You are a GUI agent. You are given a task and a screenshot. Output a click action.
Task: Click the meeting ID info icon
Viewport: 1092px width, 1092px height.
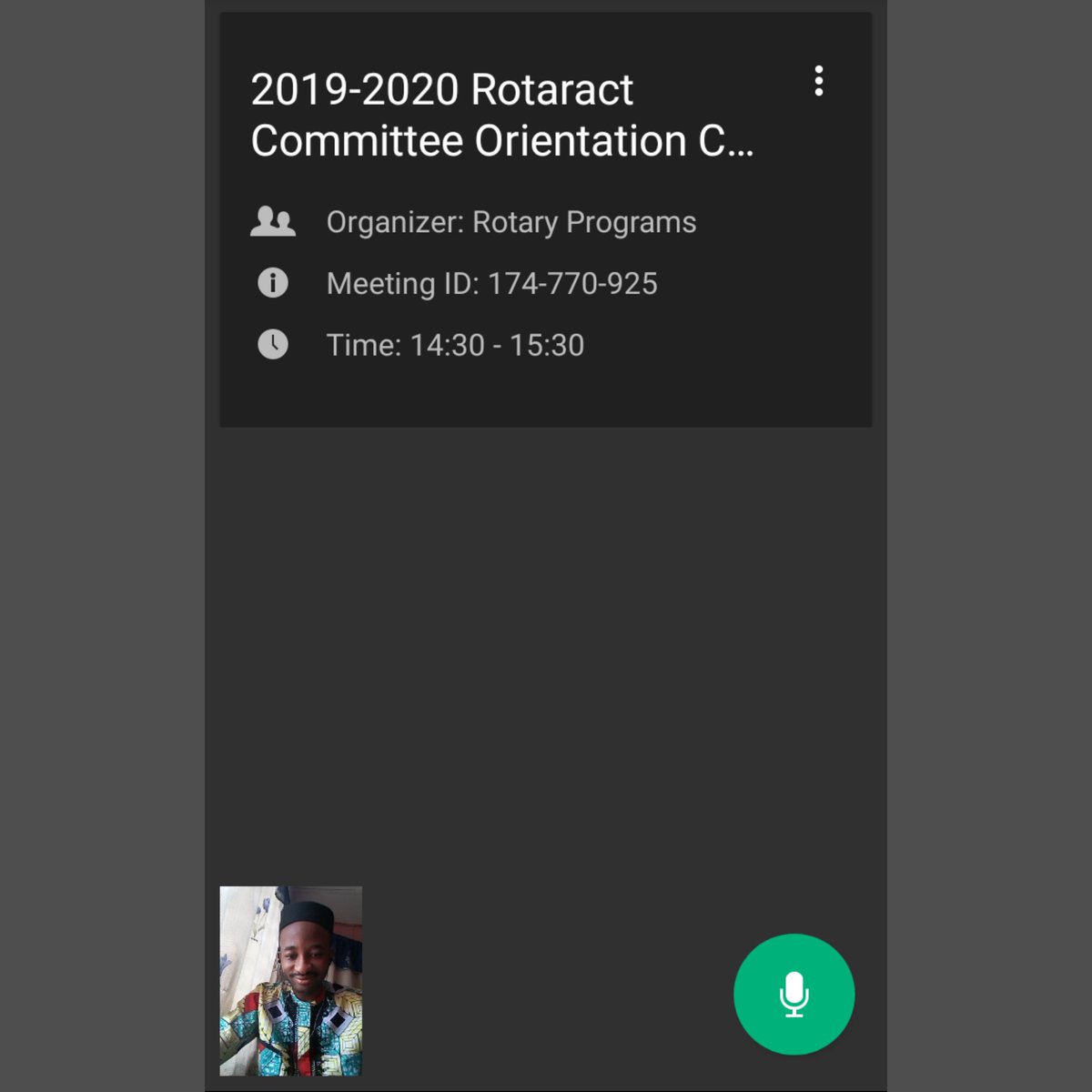click(x=273, y=283)
